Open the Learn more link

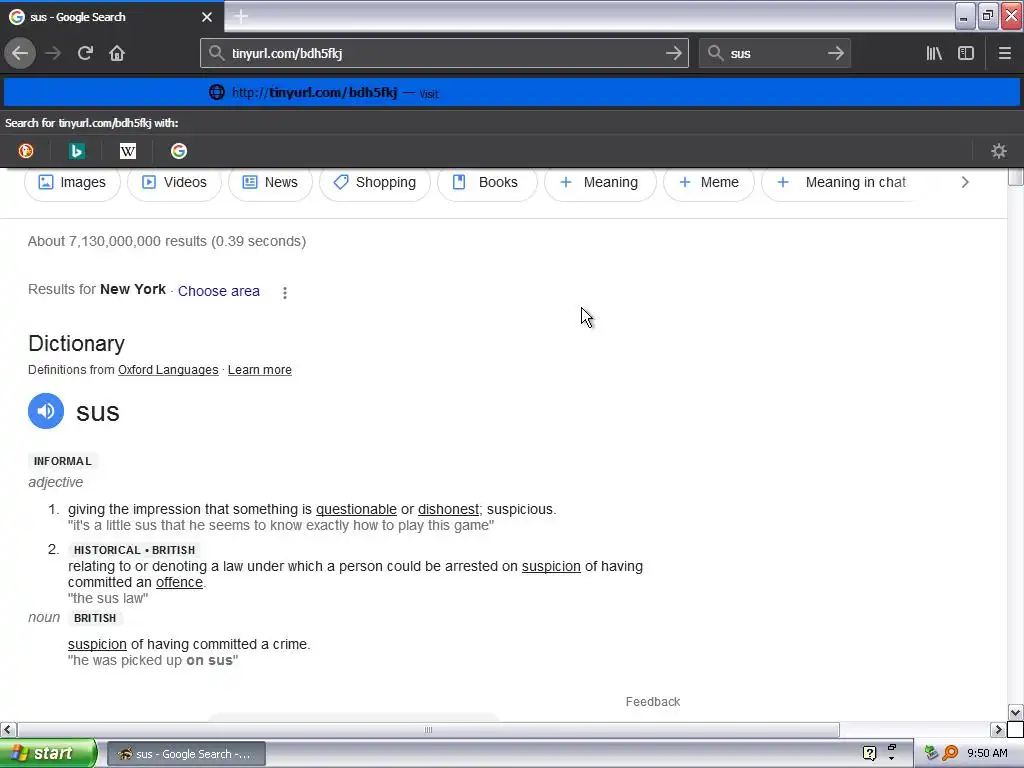click(x=260, y=370)
